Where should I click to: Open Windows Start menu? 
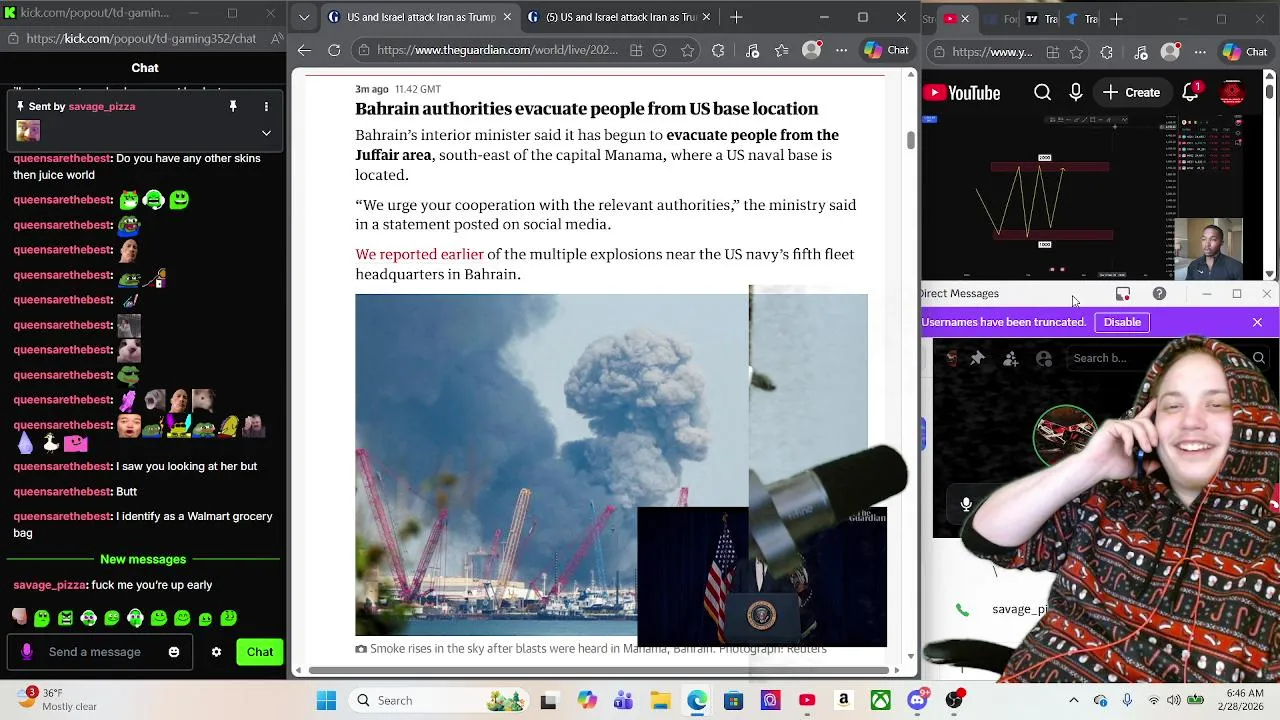click(x=326, y=700)
